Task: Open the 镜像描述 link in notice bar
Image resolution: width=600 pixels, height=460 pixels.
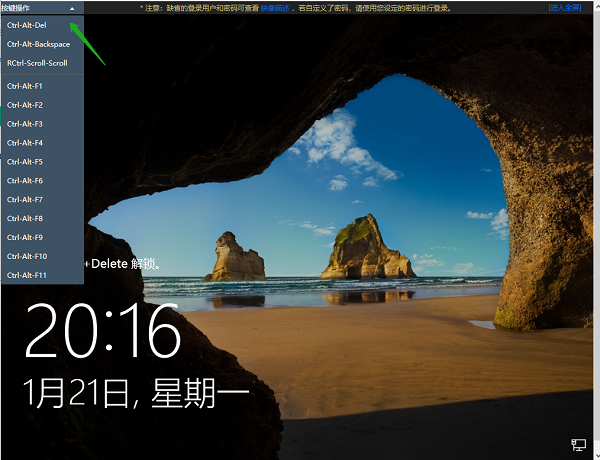Action: click(275, 8)
